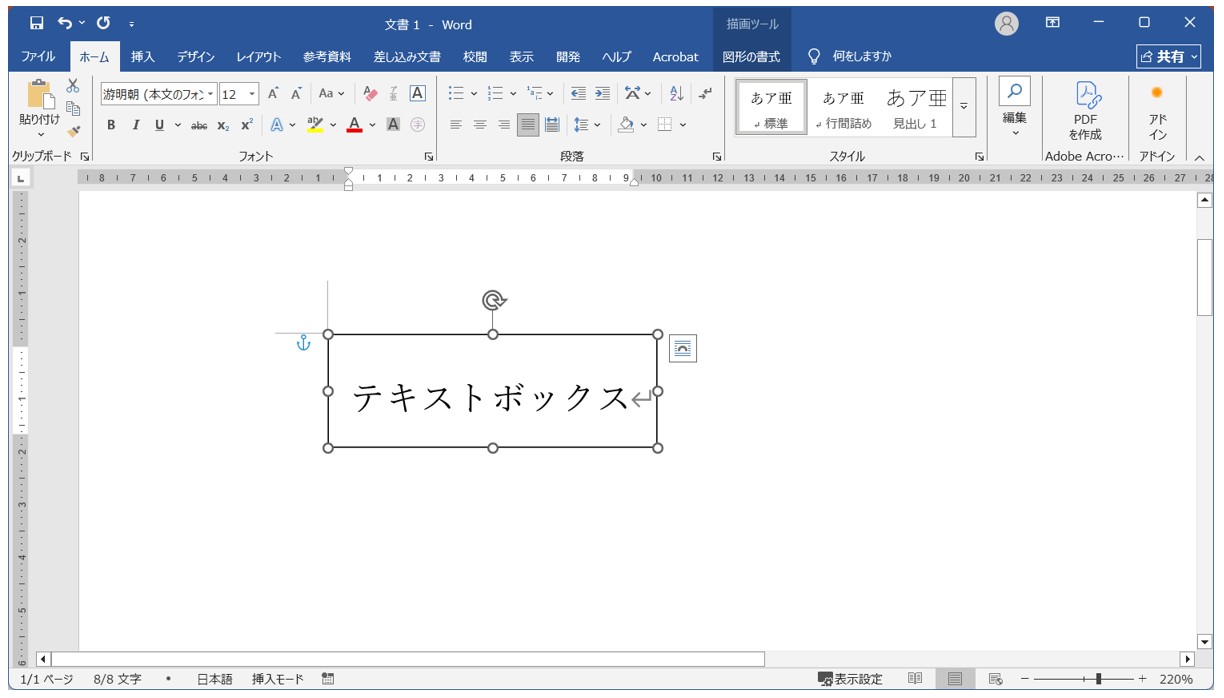Image resolution: width=1224 pixels, height=698 pixels.
Task: Undo the last action
Action: 65,23
